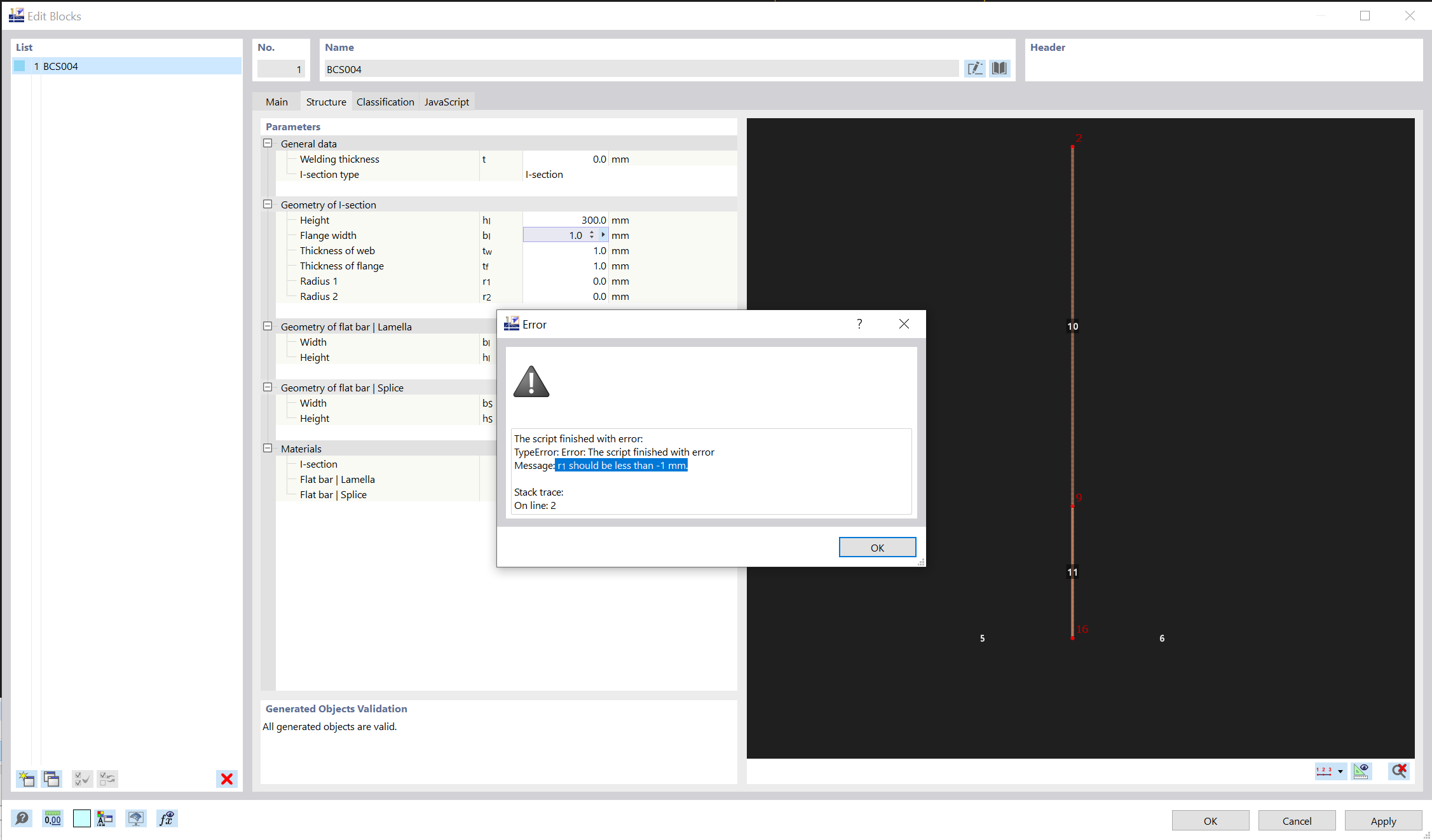The height and width of the screenshot is (840, 1432).
Task: Click the invert selection checkboxes icon
Action: (x=107, y=778)
